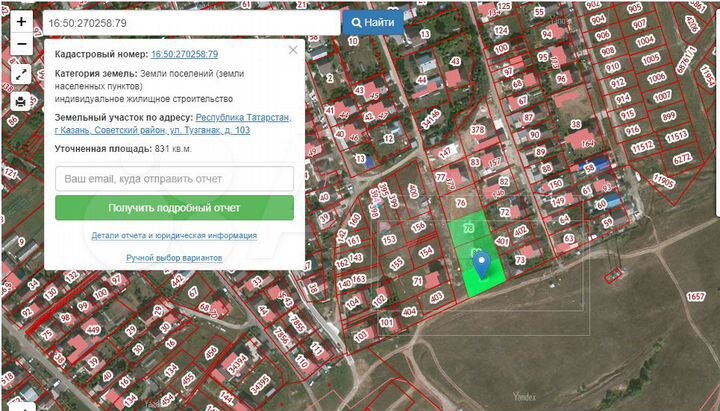Select parcel labeled 6272 on map
Screen dimensions: 720x411
682,159
